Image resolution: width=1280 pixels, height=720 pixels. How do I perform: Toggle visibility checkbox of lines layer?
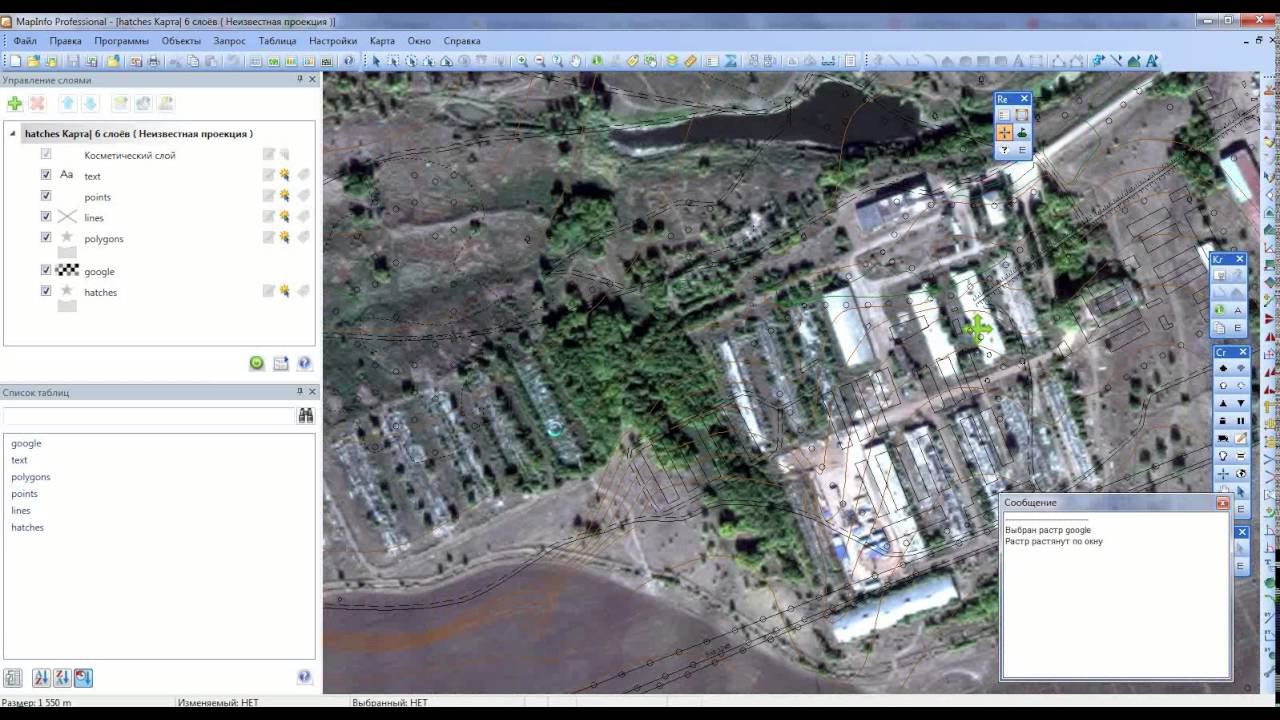46,216
